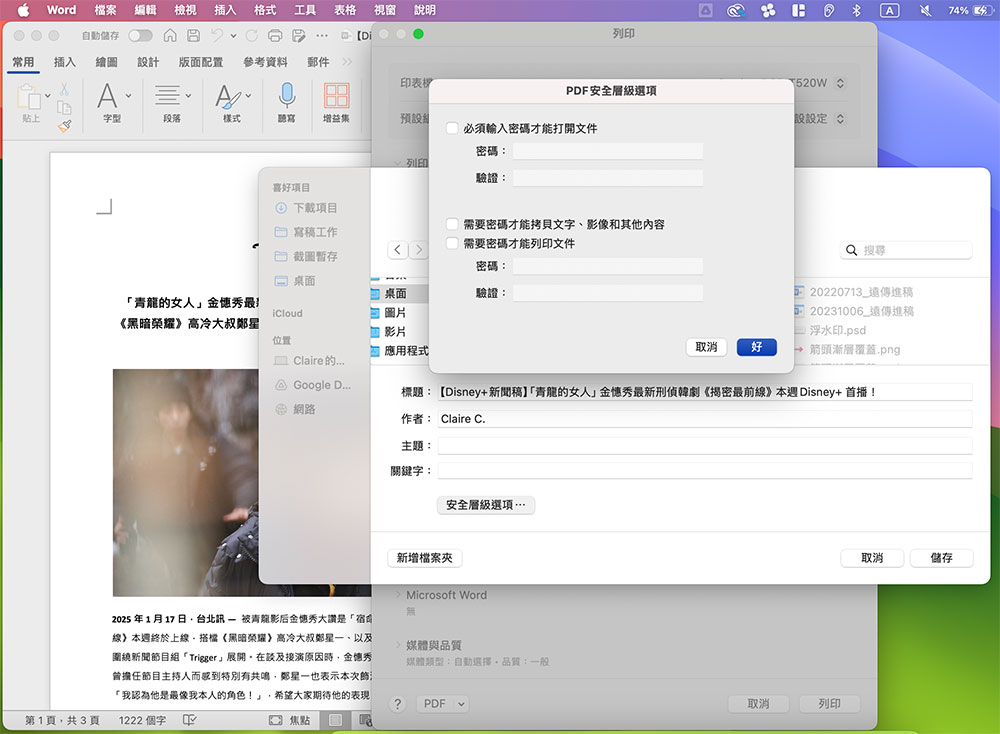Image resolution: width=1000 pixels, height=734 pixels.
Task: Click the back arrow in save dialog
Action: coord(397,249)
